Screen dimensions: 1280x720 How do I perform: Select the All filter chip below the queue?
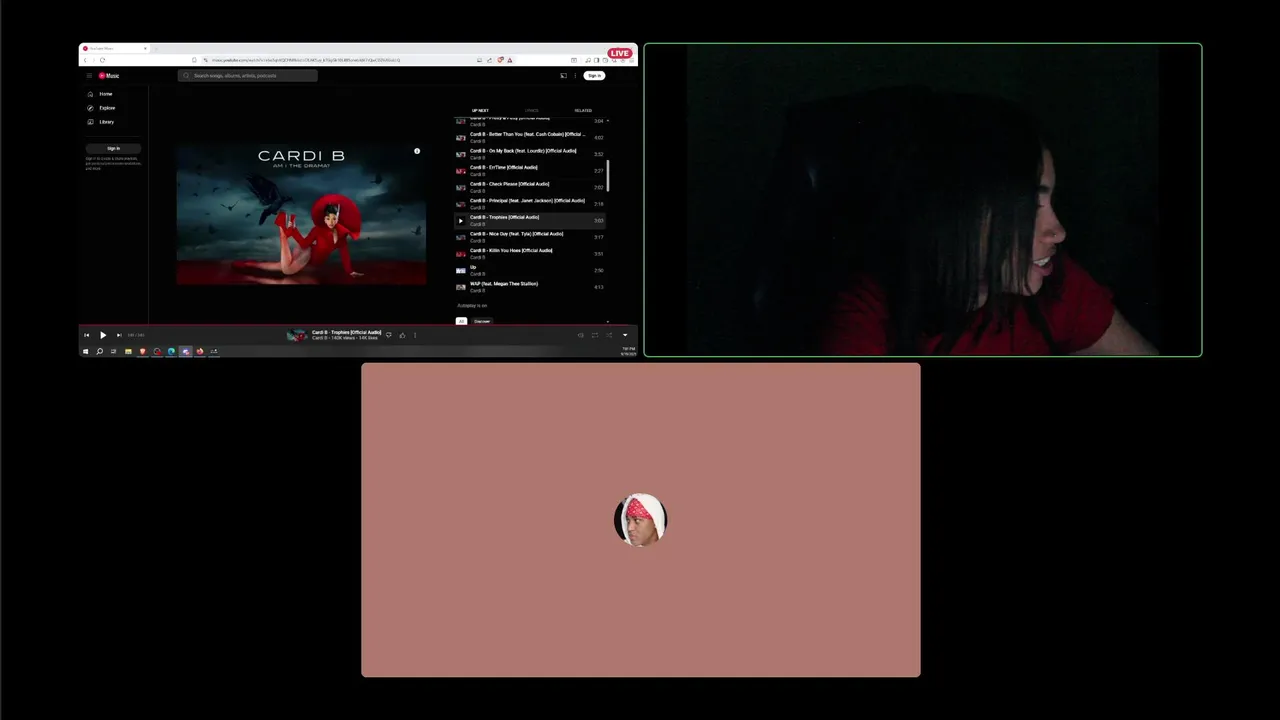click(x=461, y=321)
